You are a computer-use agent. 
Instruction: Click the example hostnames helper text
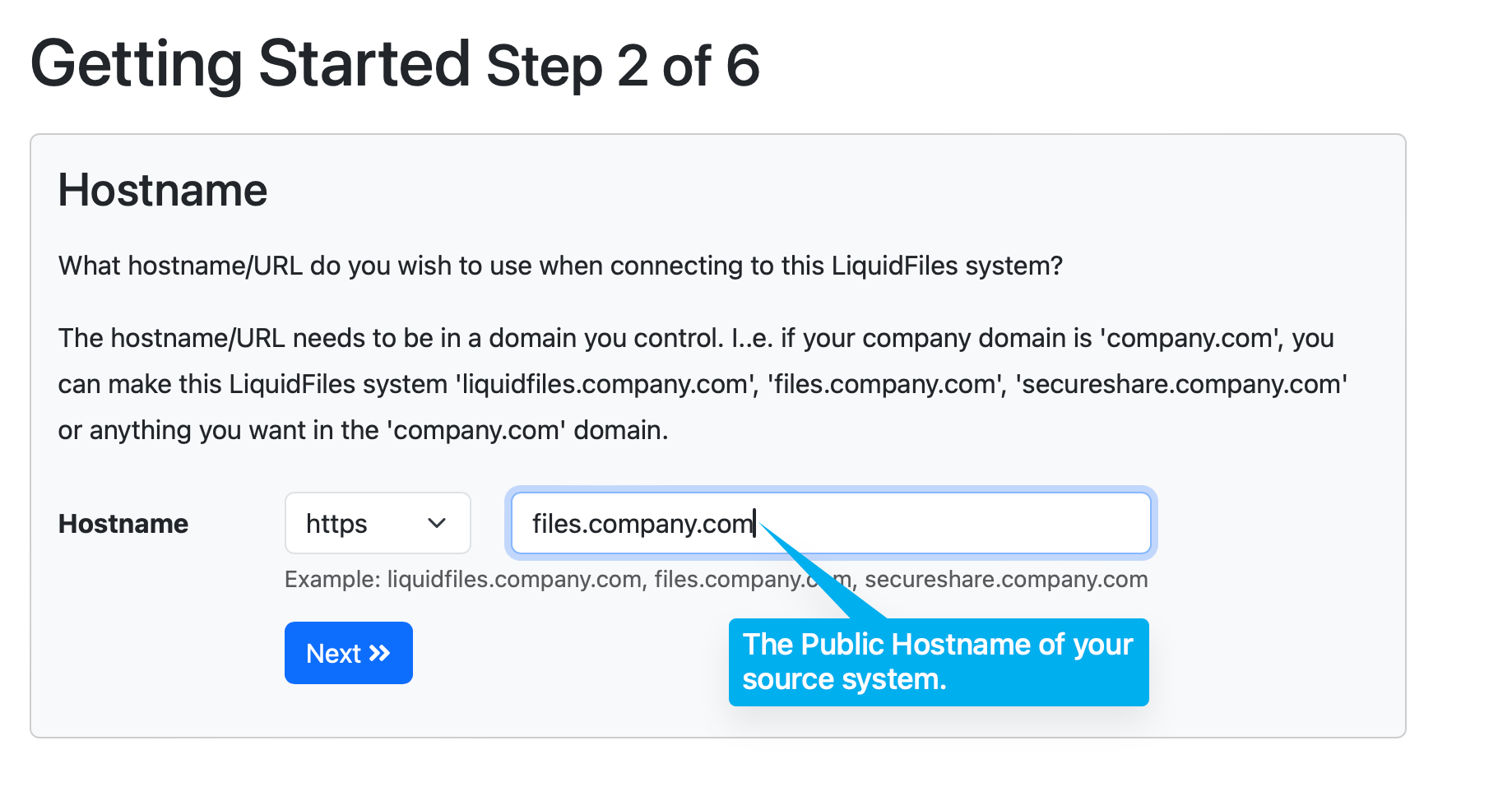(x=715, y=579)
